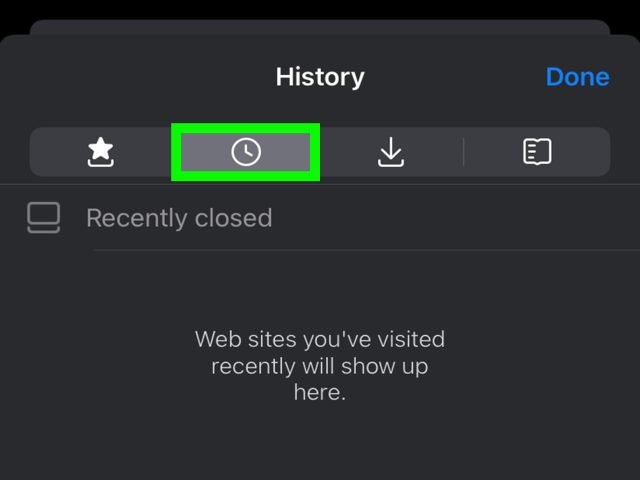The image size is (640, 480).
Task: Switch to the Downloads arrow tab
Action: 391,152
